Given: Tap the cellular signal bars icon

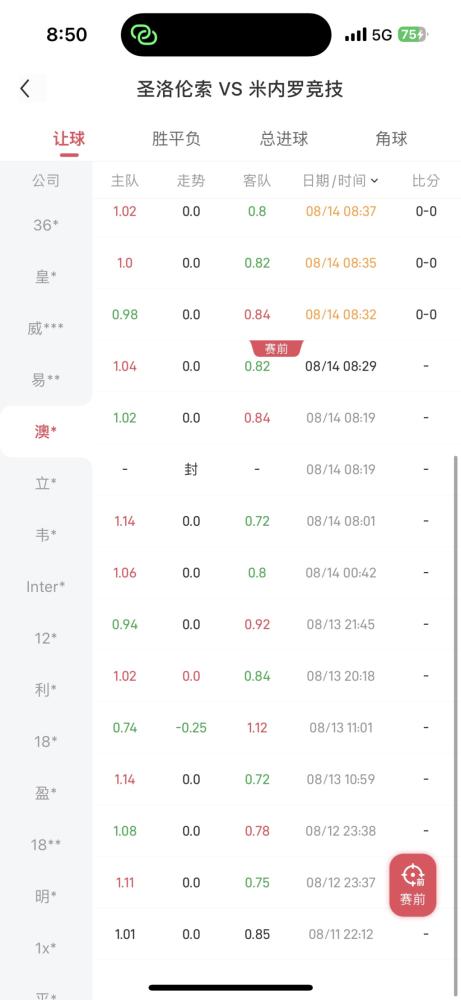Looking at the screenshot, I should click(355, 35).
